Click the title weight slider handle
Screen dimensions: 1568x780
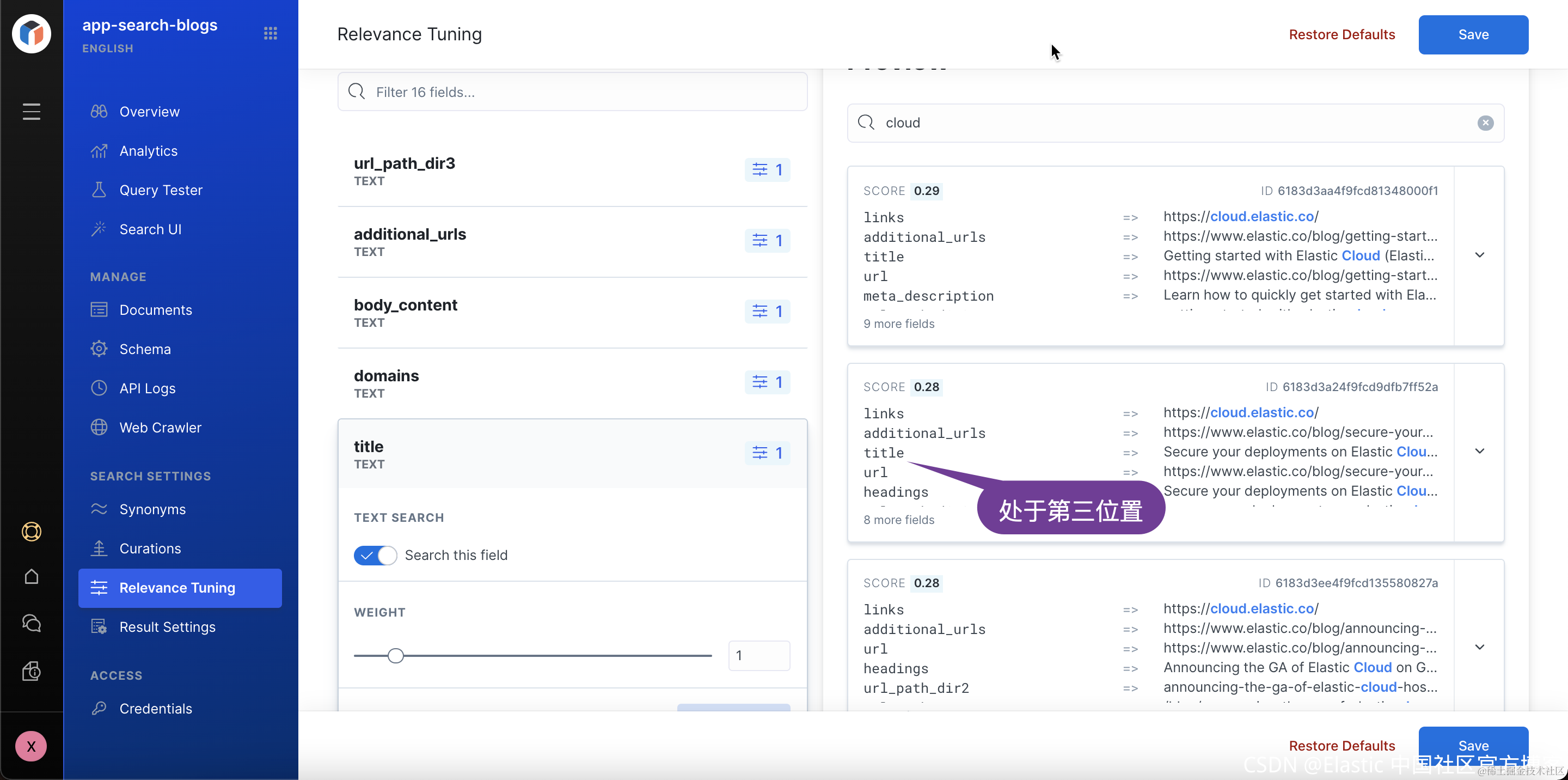pyautogui.click(x=396, y=656)
